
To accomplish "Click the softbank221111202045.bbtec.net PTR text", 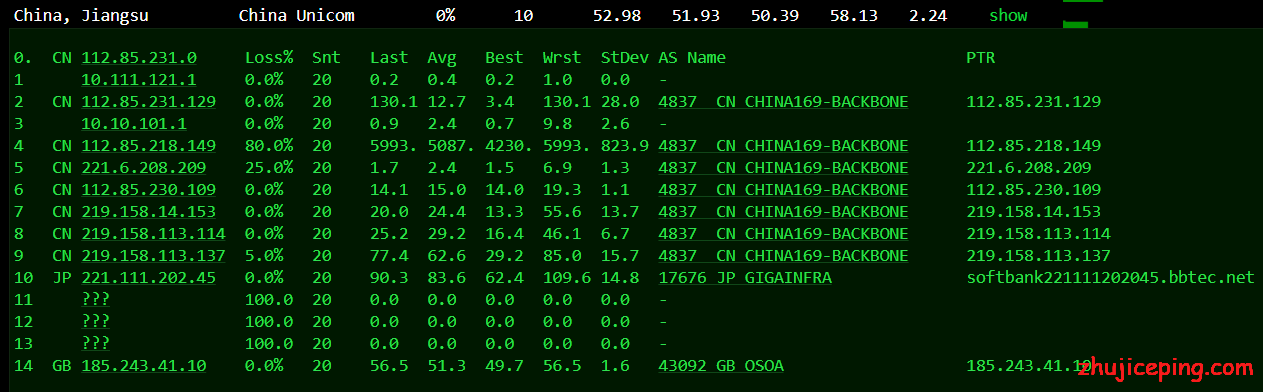I will coord(1110,278).
